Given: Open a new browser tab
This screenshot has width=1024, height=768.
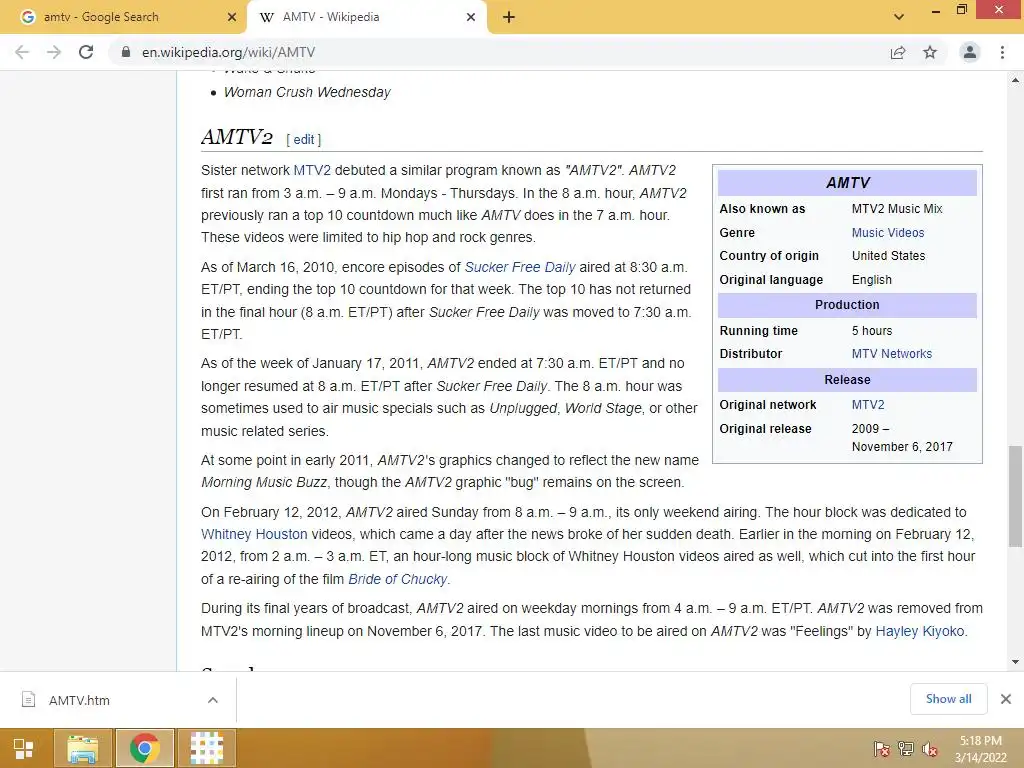Looking at the screenshot, I should [x=509, y=18].
